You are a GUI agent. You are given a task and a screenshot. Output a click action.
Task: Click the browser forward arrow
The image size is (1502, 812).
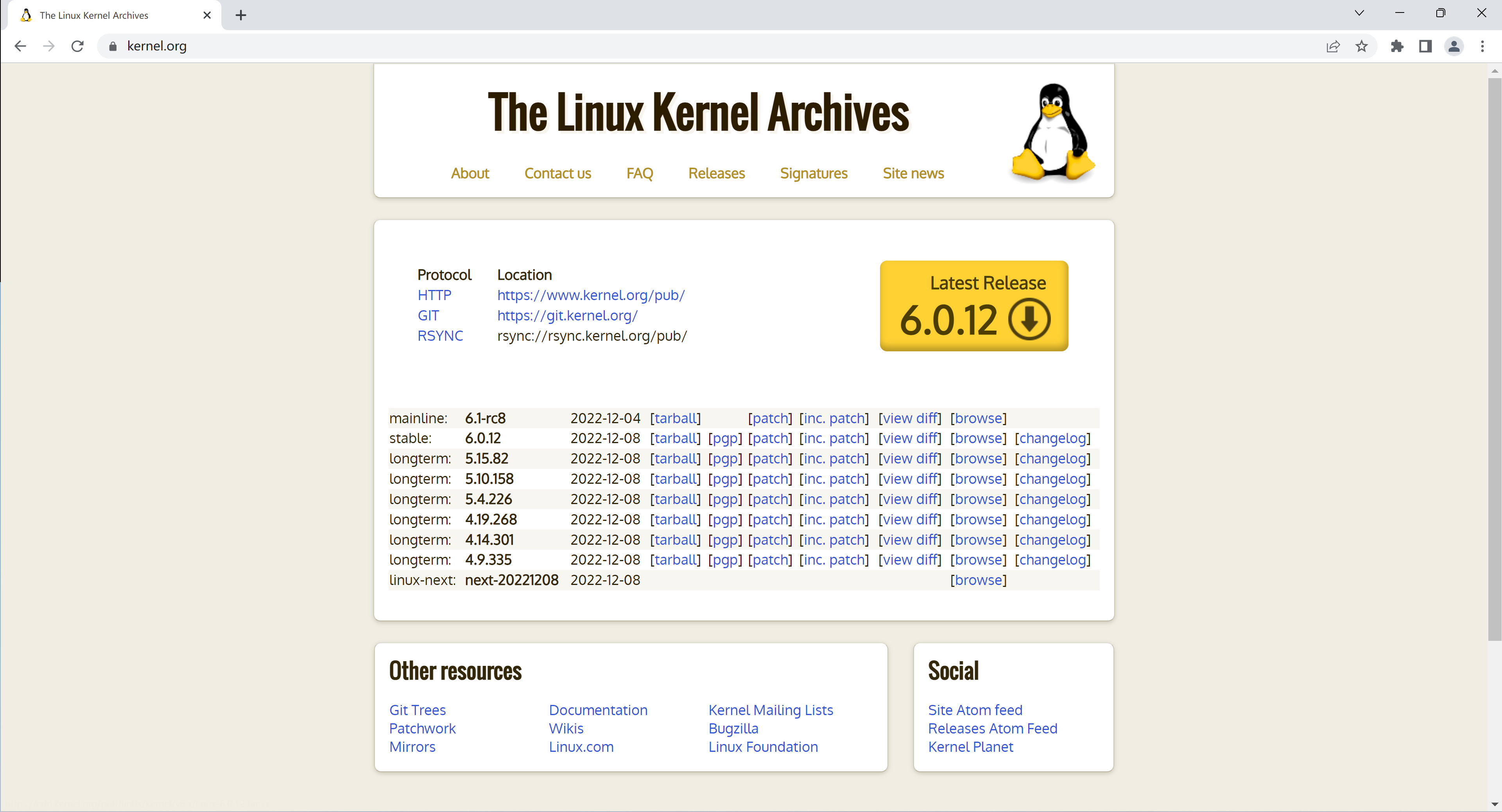(x=49, y=46)
